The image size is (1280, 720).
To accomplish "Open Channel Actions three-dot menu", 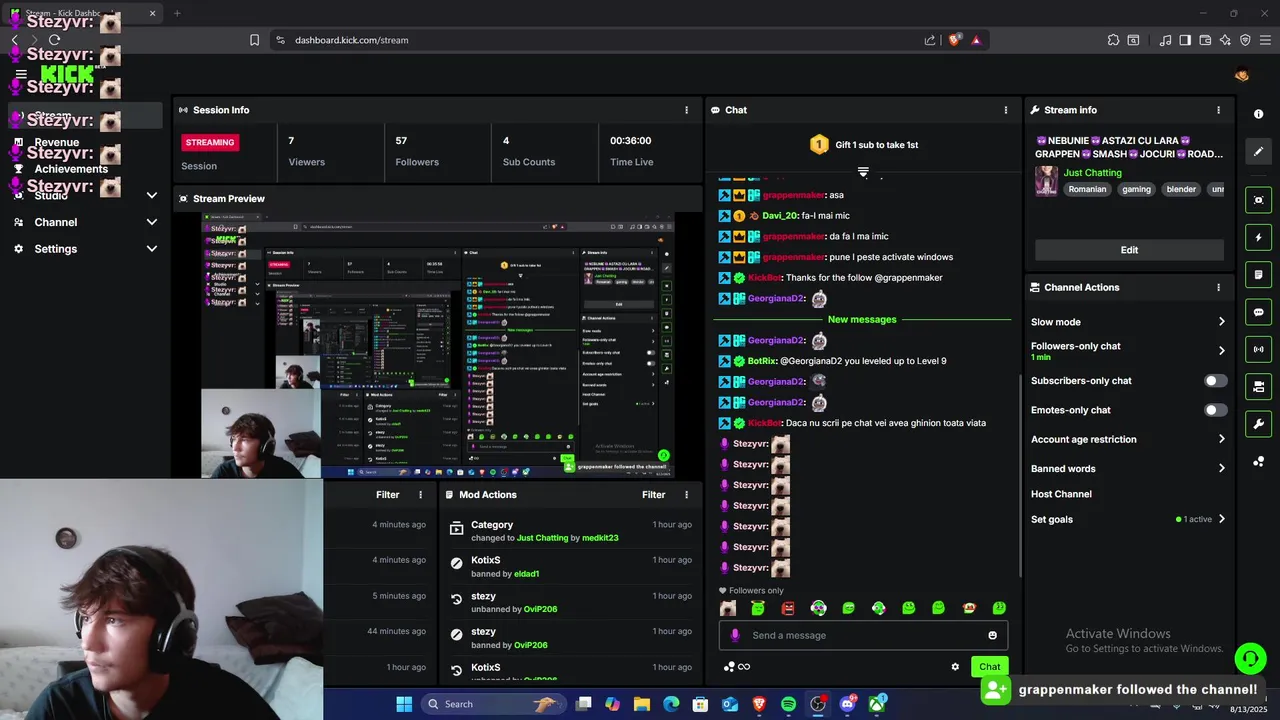I will (1218, 287).
